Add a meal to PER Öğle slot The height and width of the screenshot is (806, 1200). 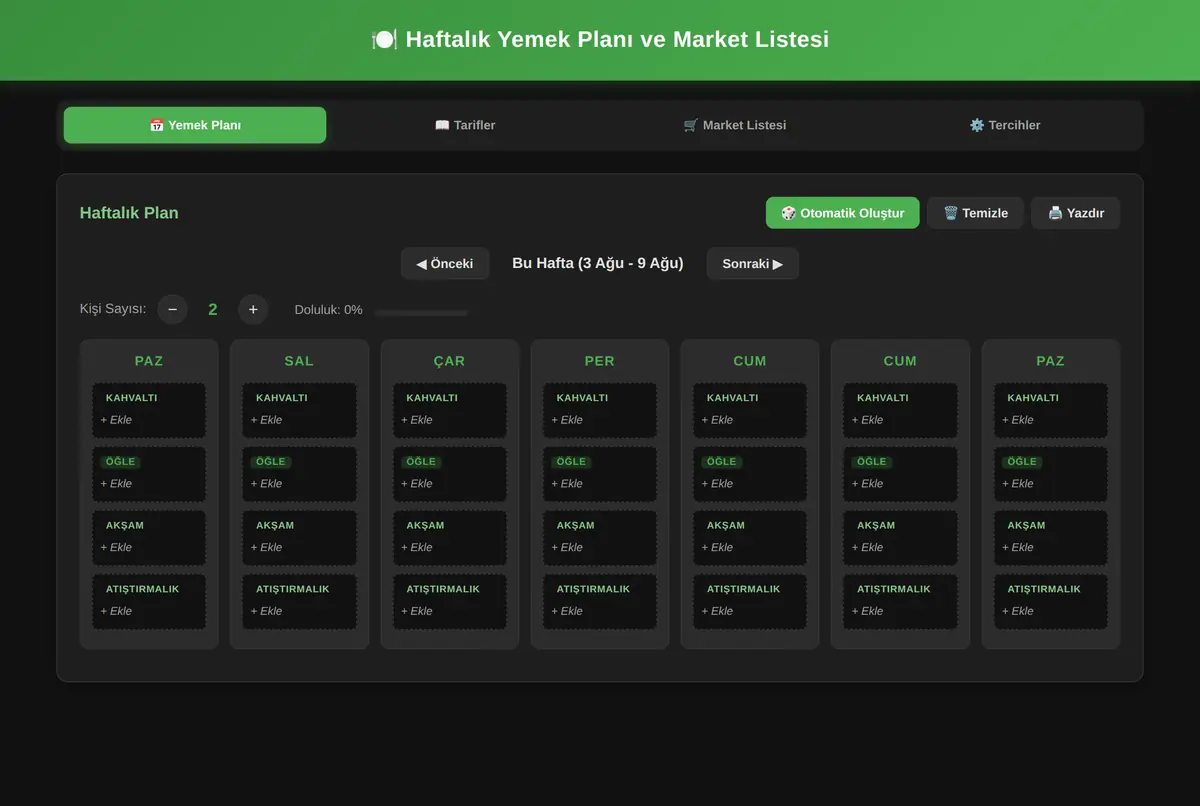tap(600, 474)
